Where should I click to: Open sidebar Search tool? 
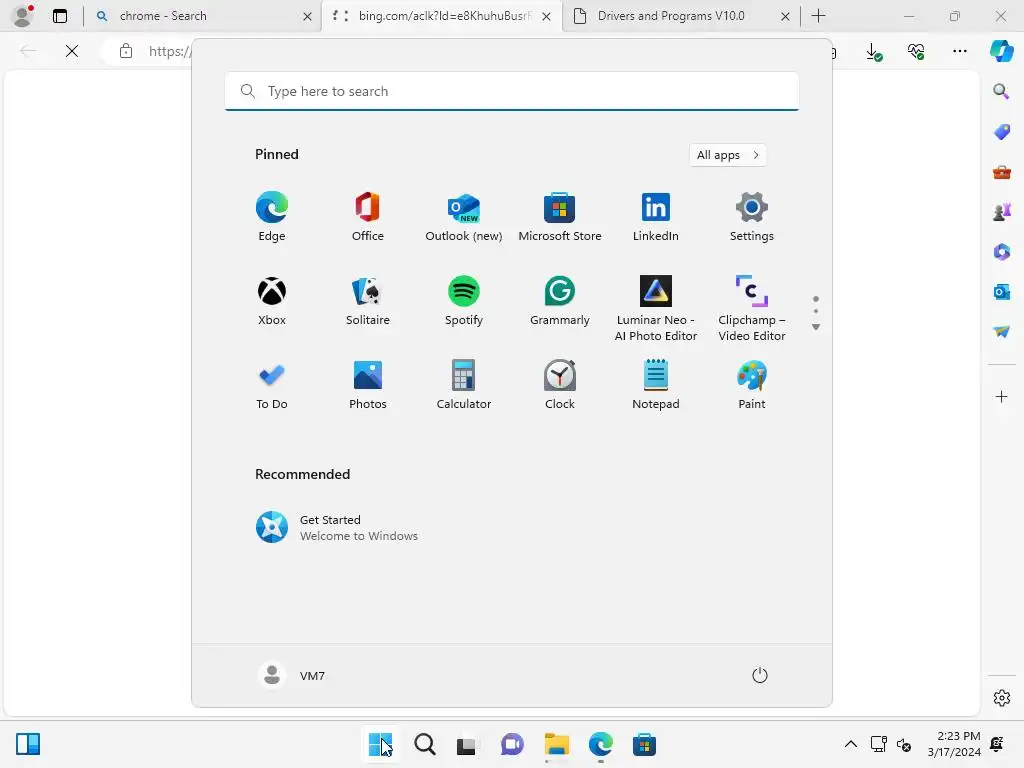(1001, 91)
